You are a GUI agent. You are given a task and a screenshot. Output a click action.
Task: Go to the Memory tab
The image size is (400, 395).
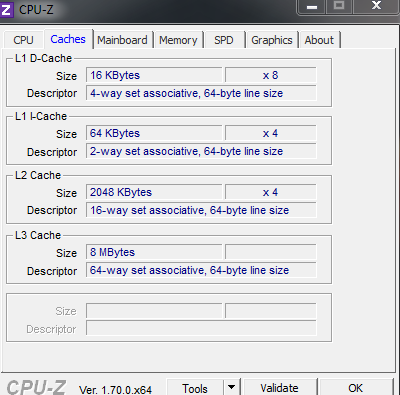point(178,40)
